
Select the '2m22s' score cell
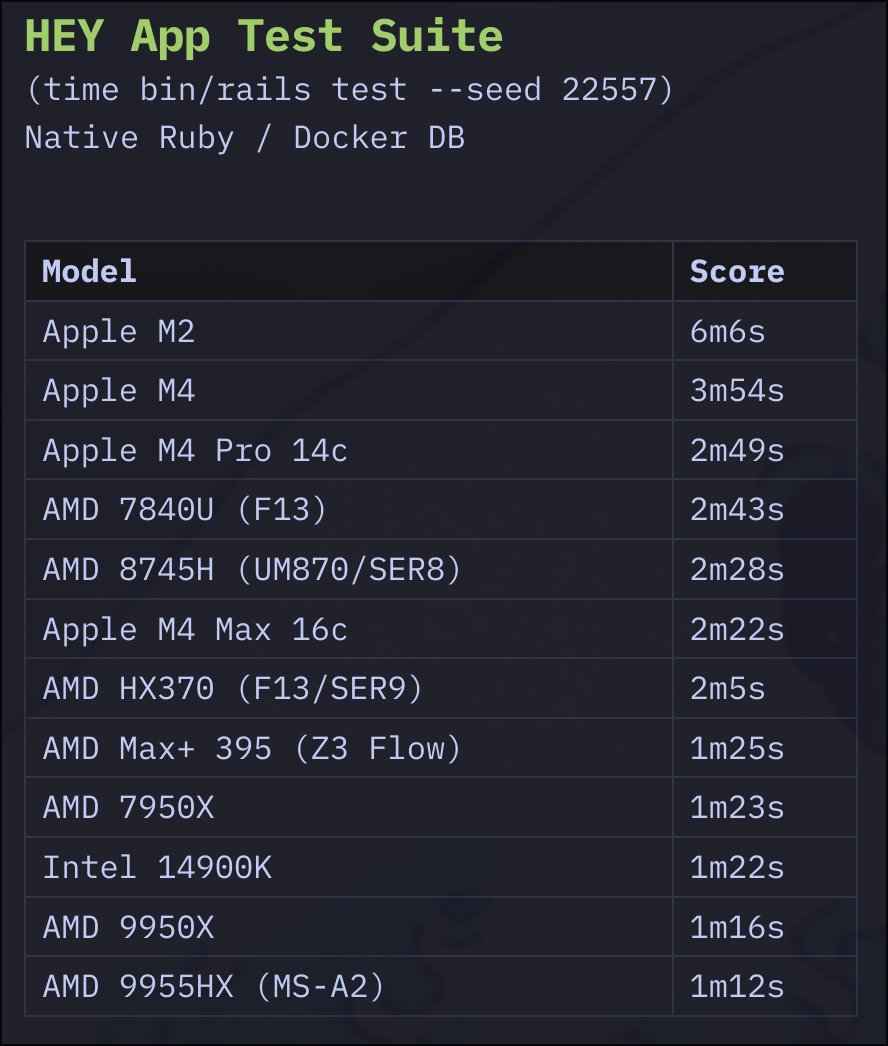point(765,629)
